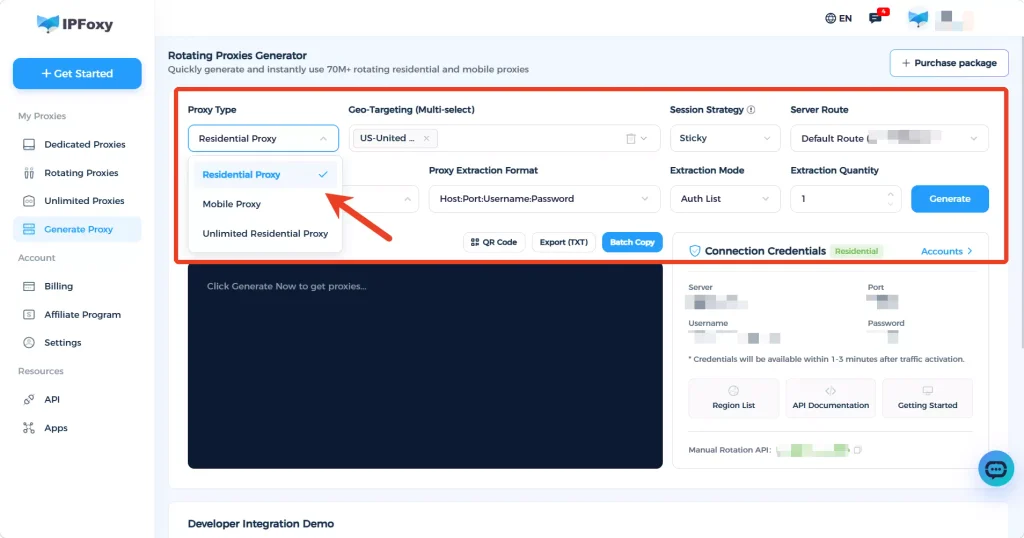
Task: Click the Unlimited Proxies sidebar icon
Action: (x=29, y=201)
